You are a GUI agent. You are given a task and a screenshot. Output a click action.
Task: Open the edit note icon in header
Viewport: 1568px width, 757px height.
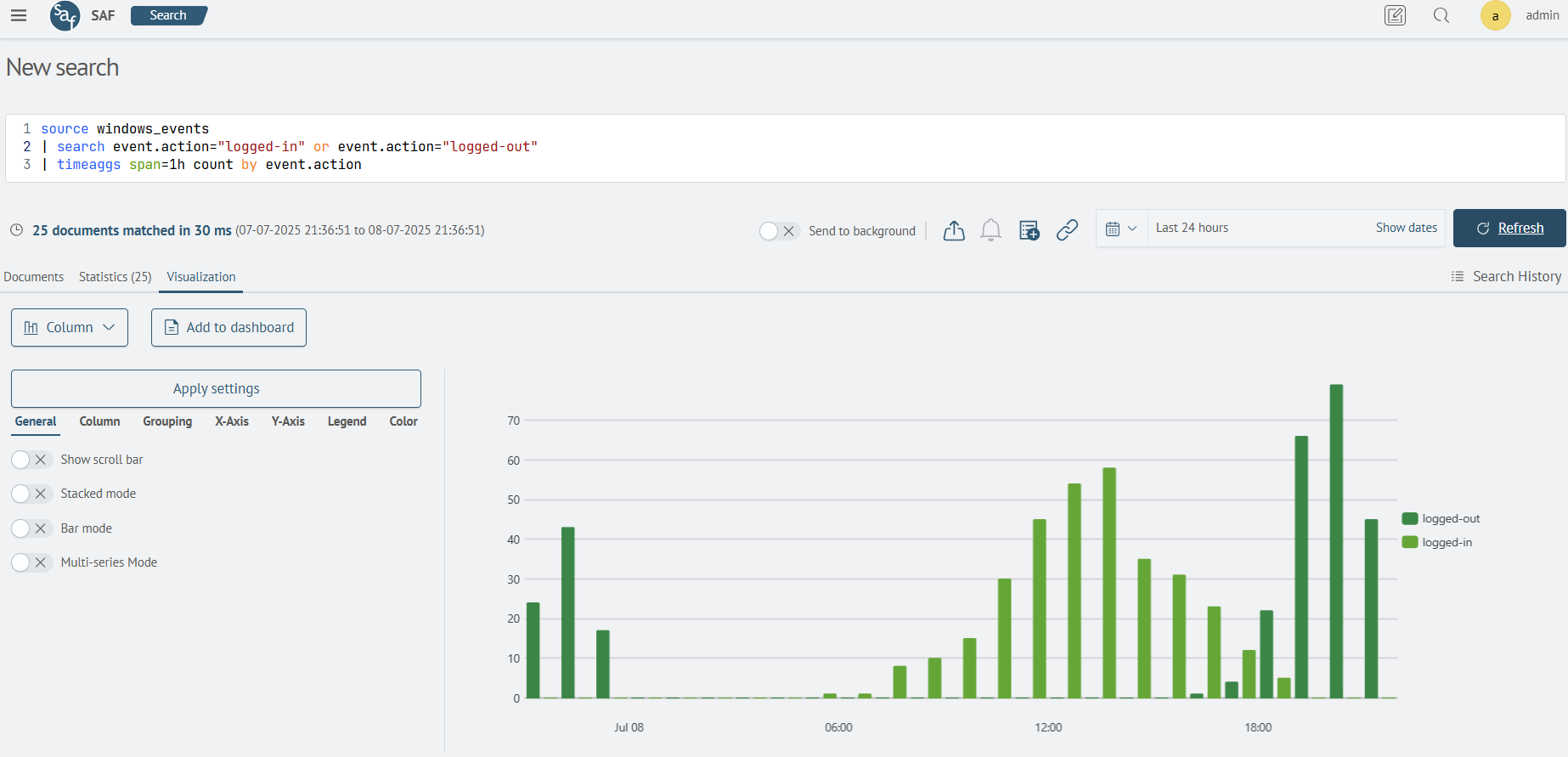1395,15
